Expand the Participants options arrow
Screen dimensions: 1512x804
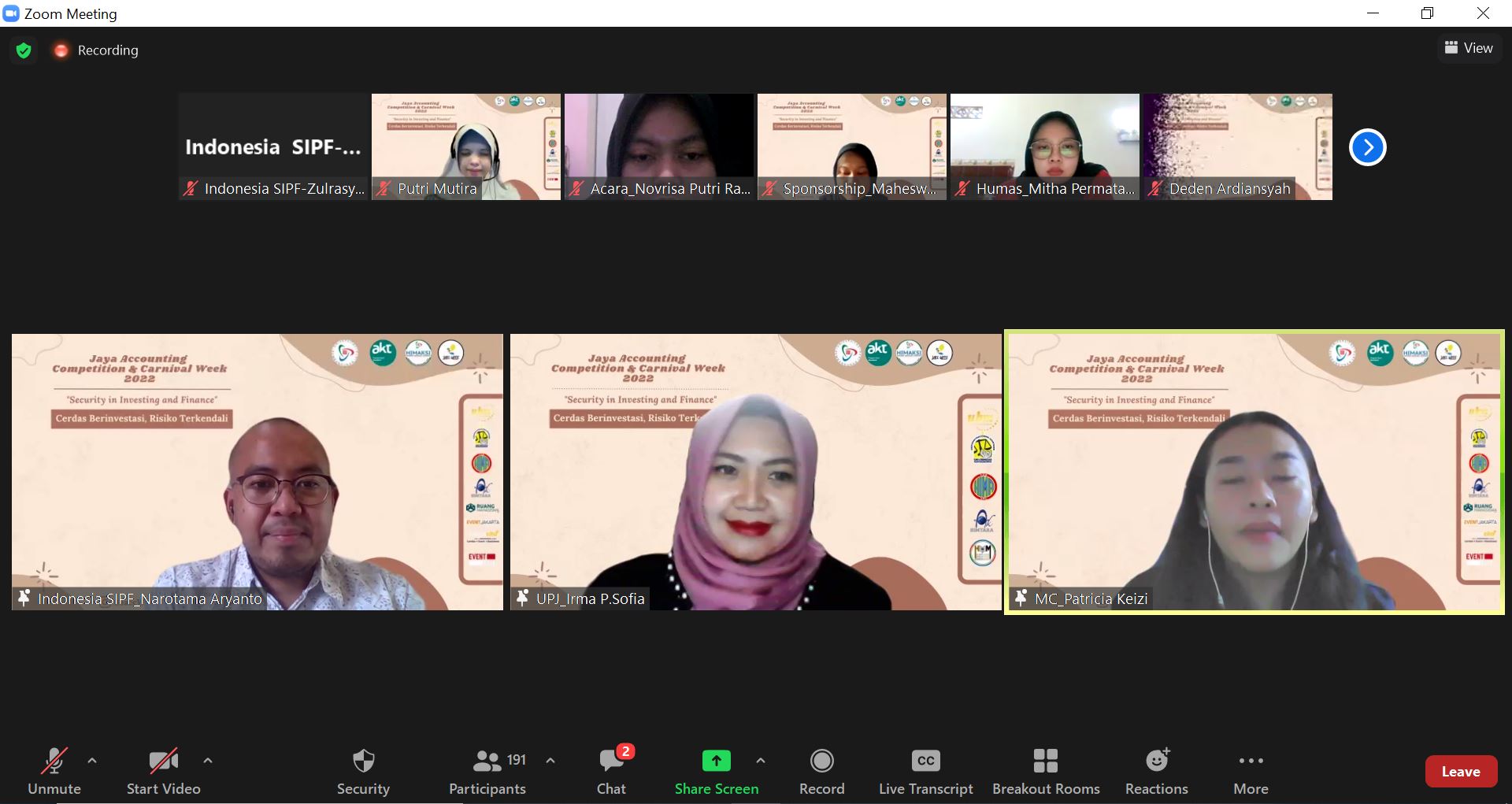pos(550,761)
